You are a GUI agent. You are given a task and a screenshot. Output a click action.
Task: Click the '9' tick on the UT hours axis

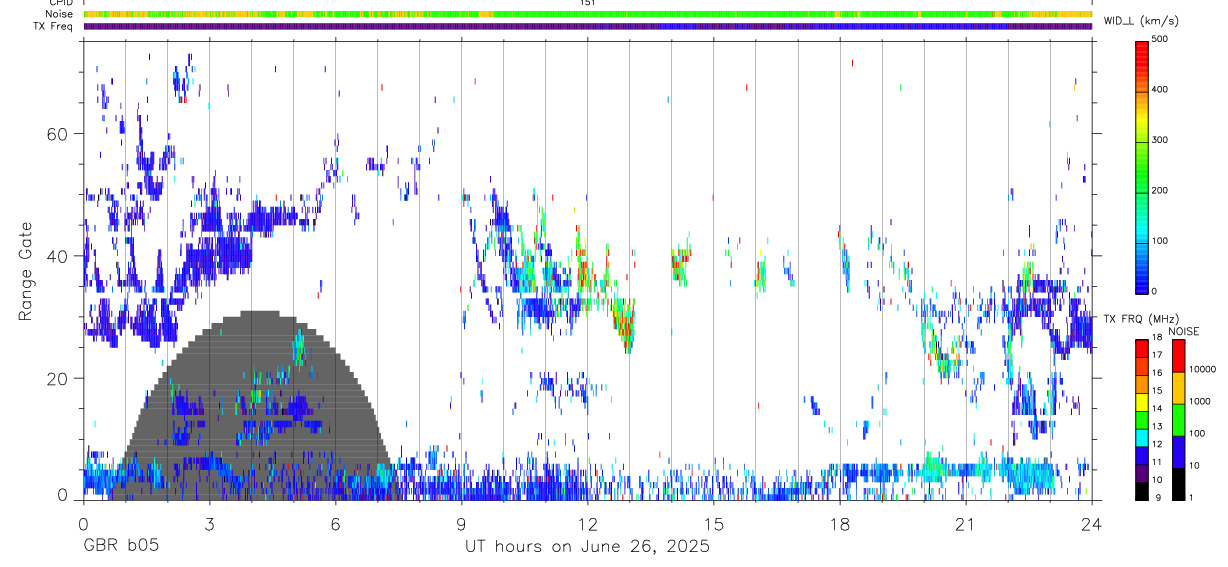click(461, 524)
